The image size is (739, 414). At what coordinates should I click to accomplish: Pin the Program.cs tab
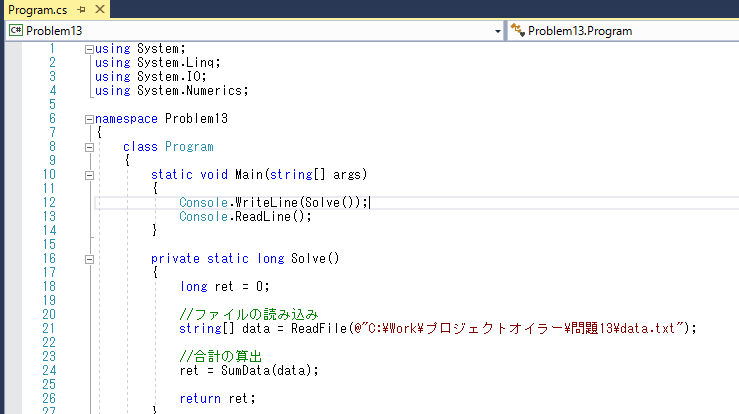[82, 9]
